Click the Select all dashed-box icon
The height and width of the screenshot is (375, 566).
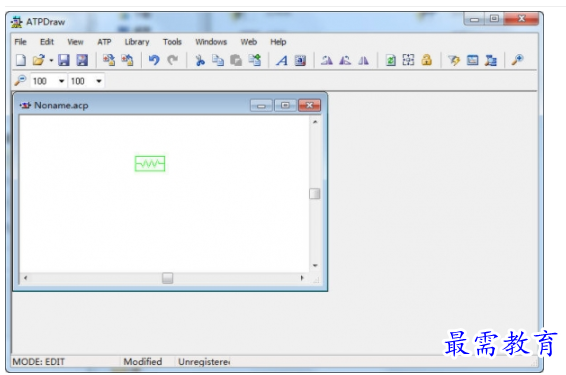pyautogui.click(x=408, y=60)
